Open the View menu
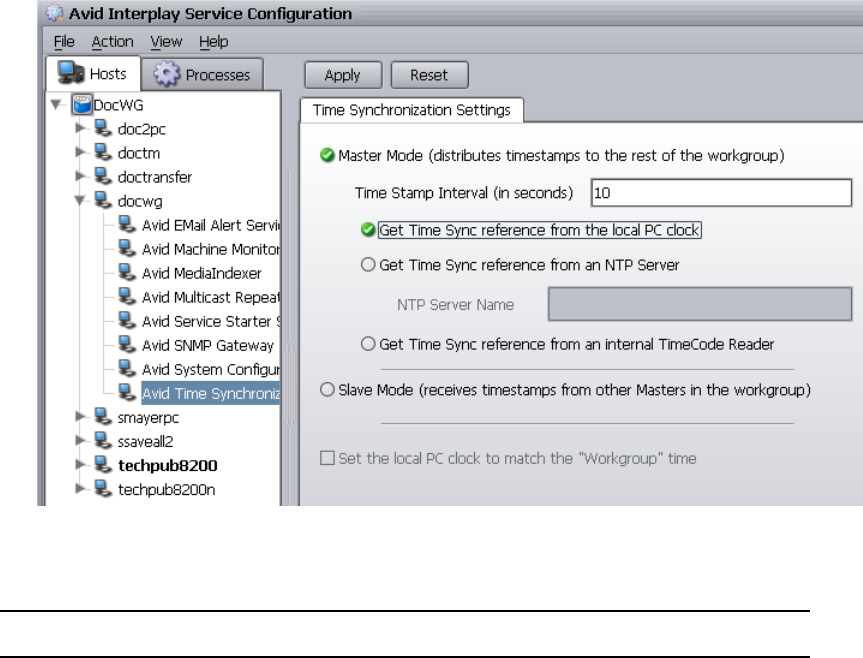Viewport: 863px width, 658px height. [x=166, y=42]
